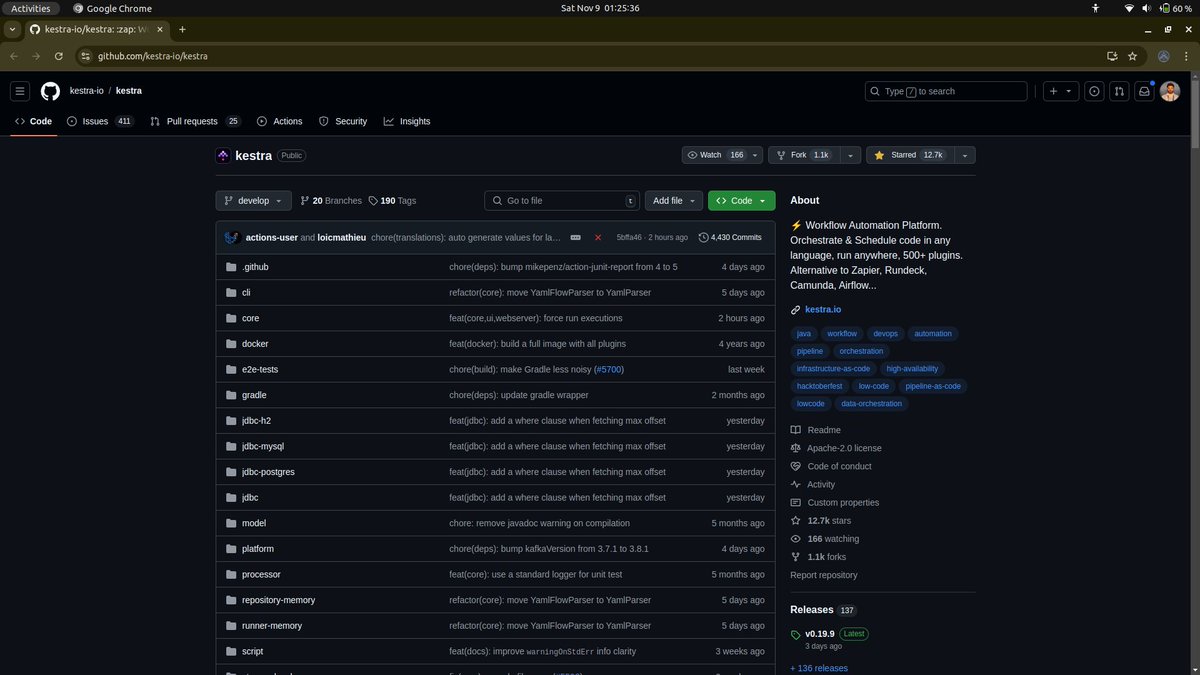Open the .github folder
This screenshot has height=675, width=1200.
[255, 267]
